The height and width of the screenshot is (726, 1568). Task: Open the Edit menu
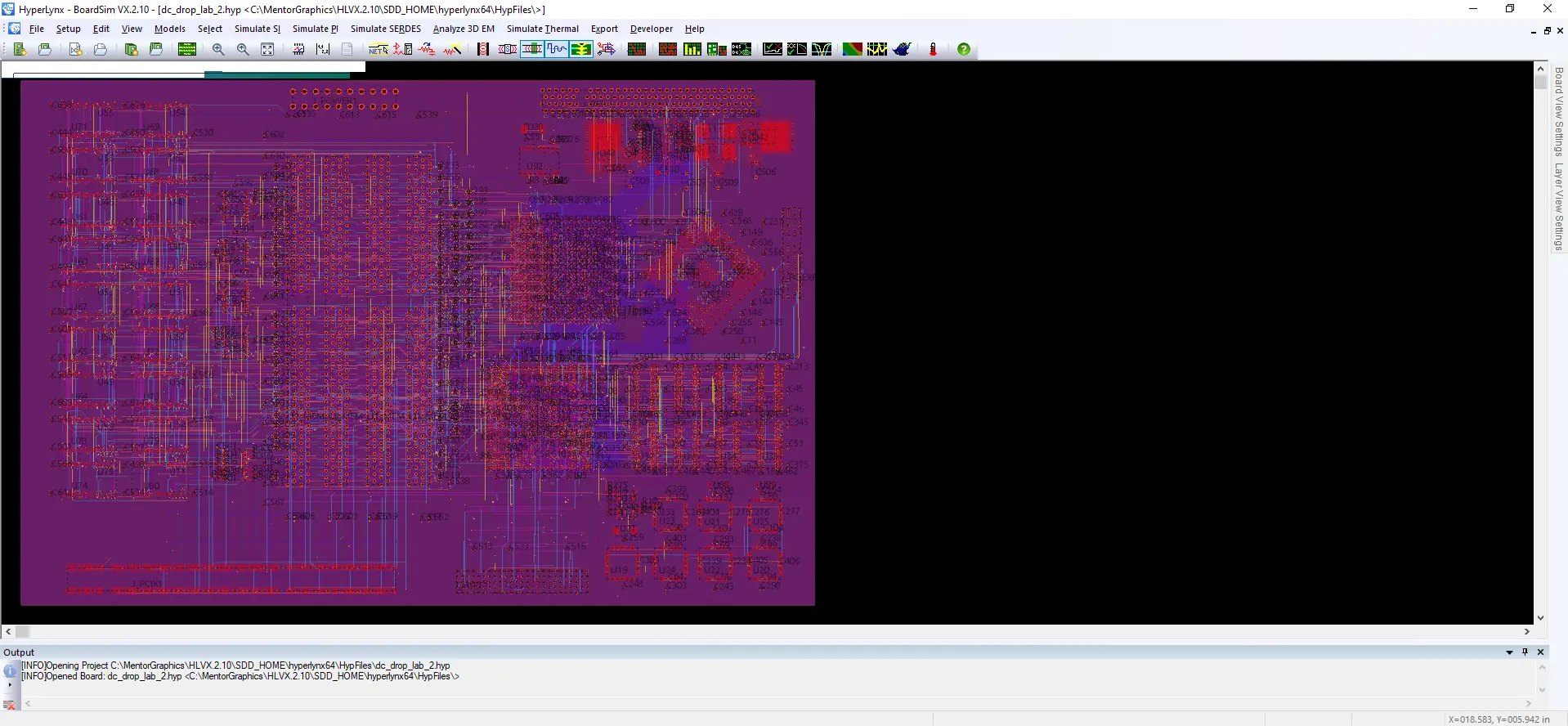(101, 29)
